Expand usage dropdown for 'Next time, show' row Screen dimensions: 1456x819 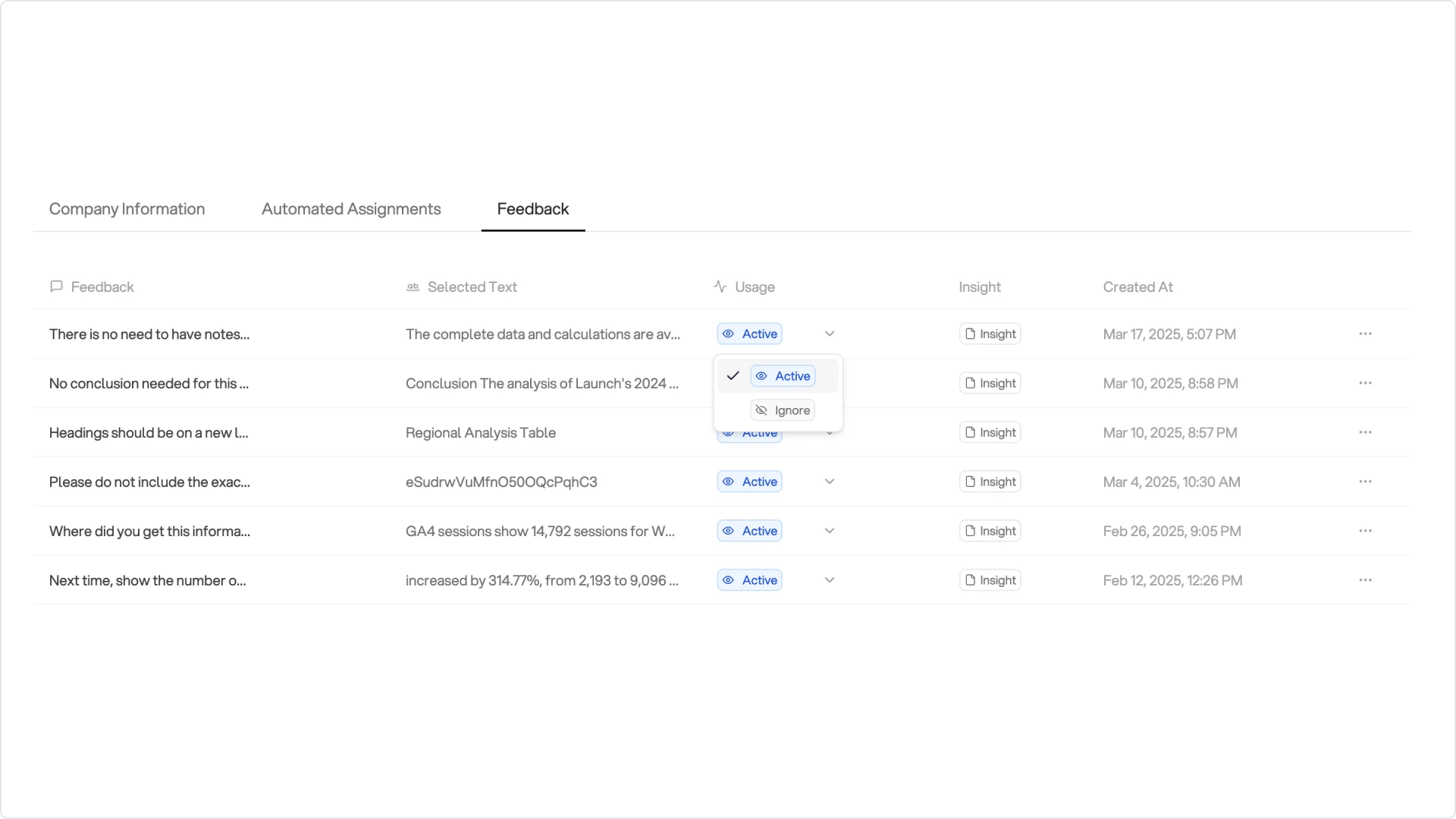coord(830,580)
